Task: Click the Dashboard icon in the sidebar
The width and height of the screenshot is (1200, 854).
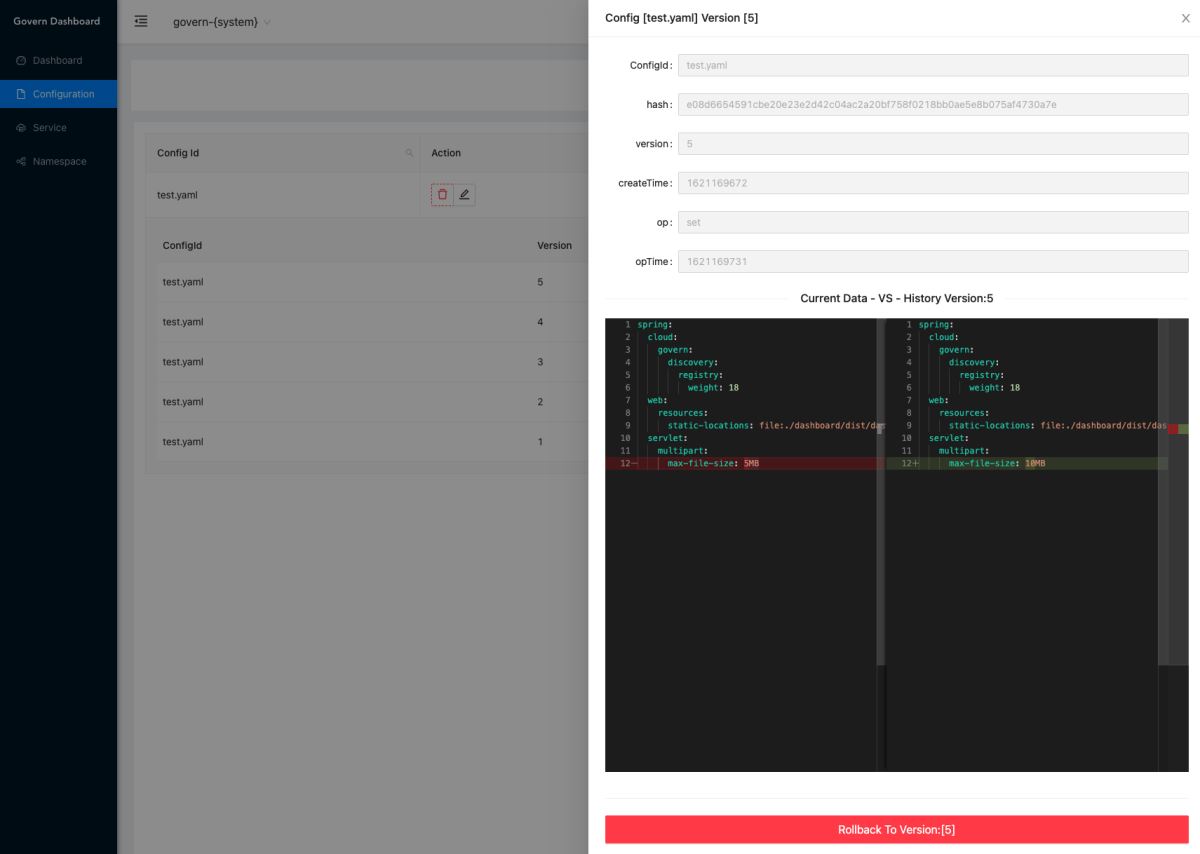Action: 21,61
